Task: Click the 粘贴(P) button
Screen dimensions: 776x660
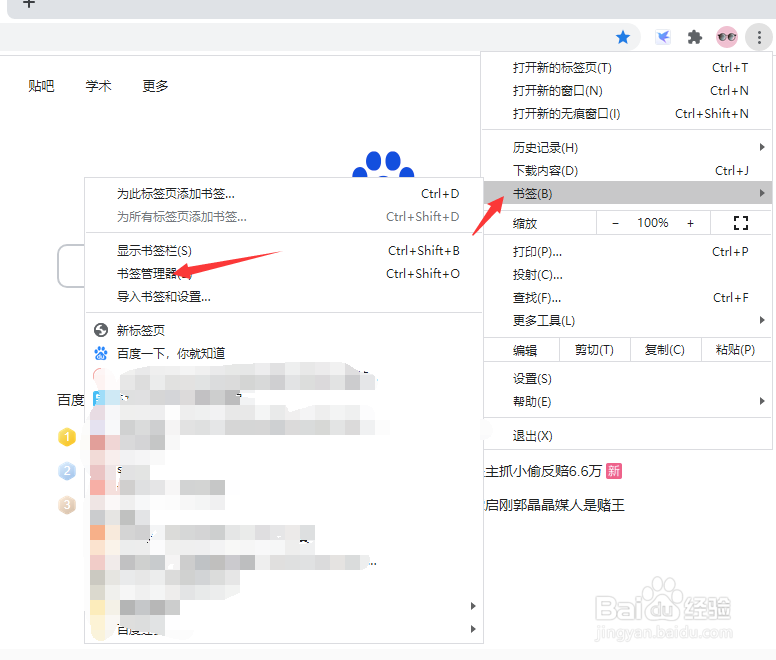Action: coord(735,350)
